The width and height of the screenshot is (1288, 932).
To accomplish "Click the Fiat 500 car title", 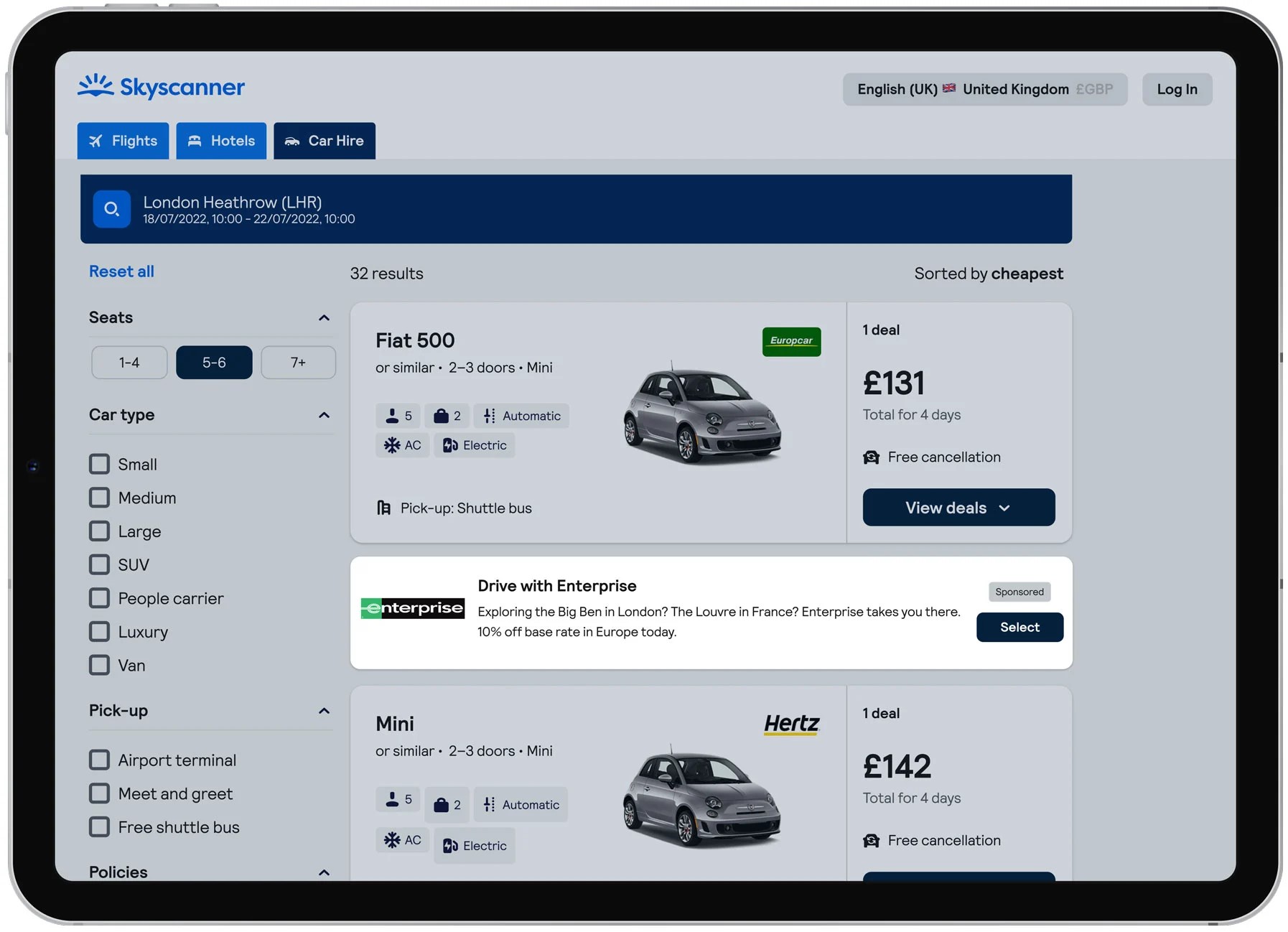I will tap(415, 340).
